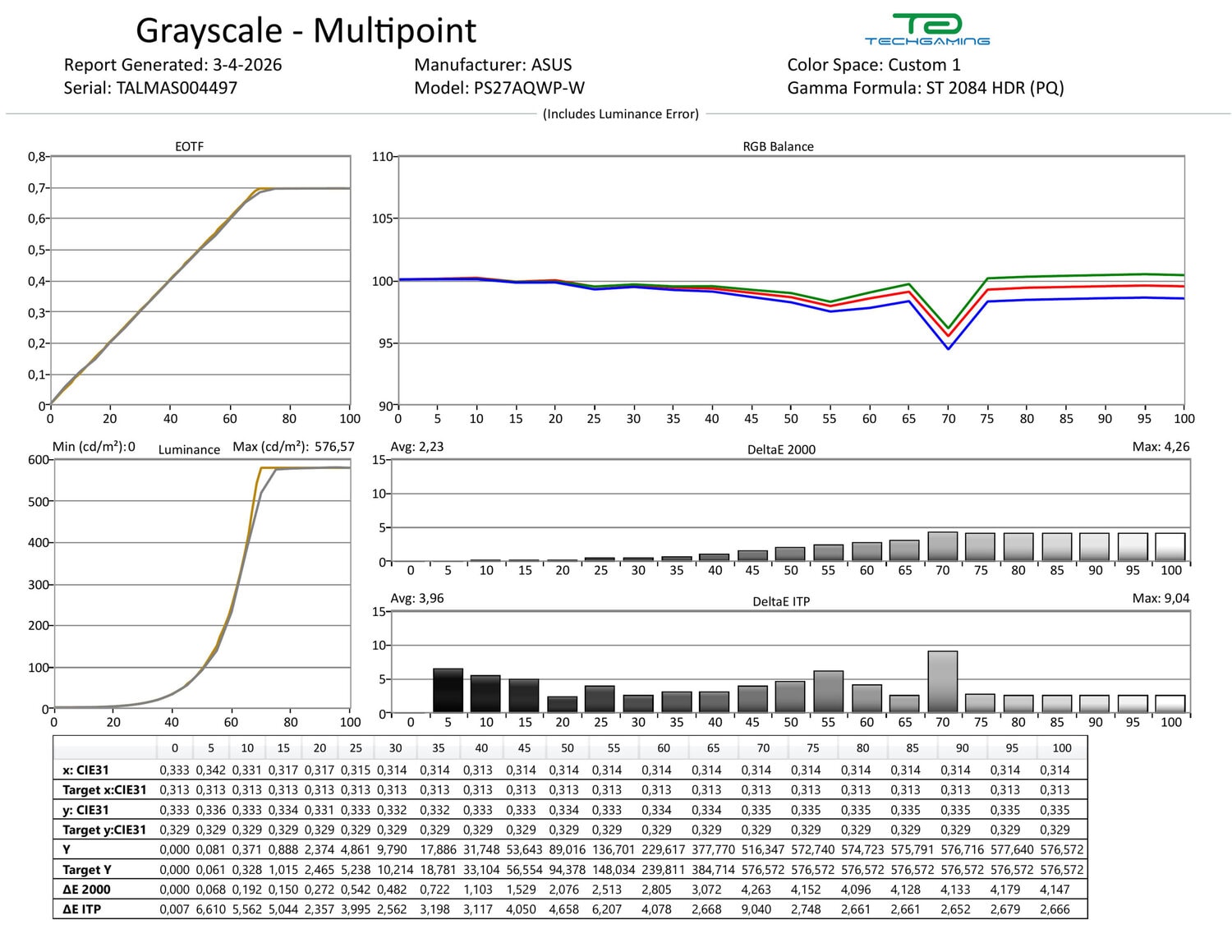Click the Gamma Formula ST 2084 HDR (PQ) text
The height and width of the screenshot is (952, 1232).
click(925, 88)
